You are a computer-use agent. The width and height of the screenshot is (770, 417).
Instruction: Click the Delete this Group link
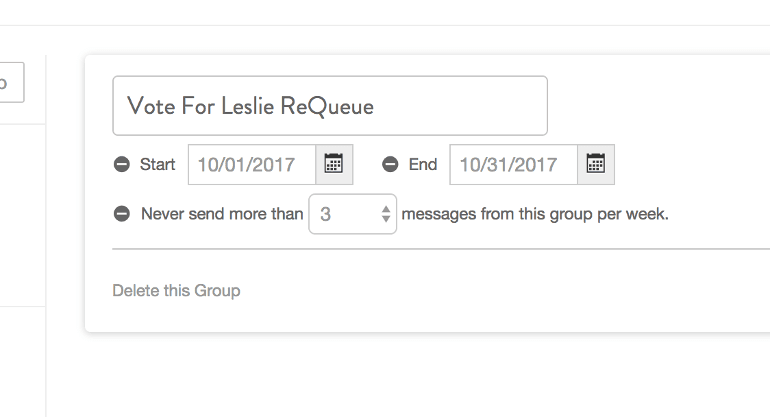pyautogui.click(x=176, y=291)
